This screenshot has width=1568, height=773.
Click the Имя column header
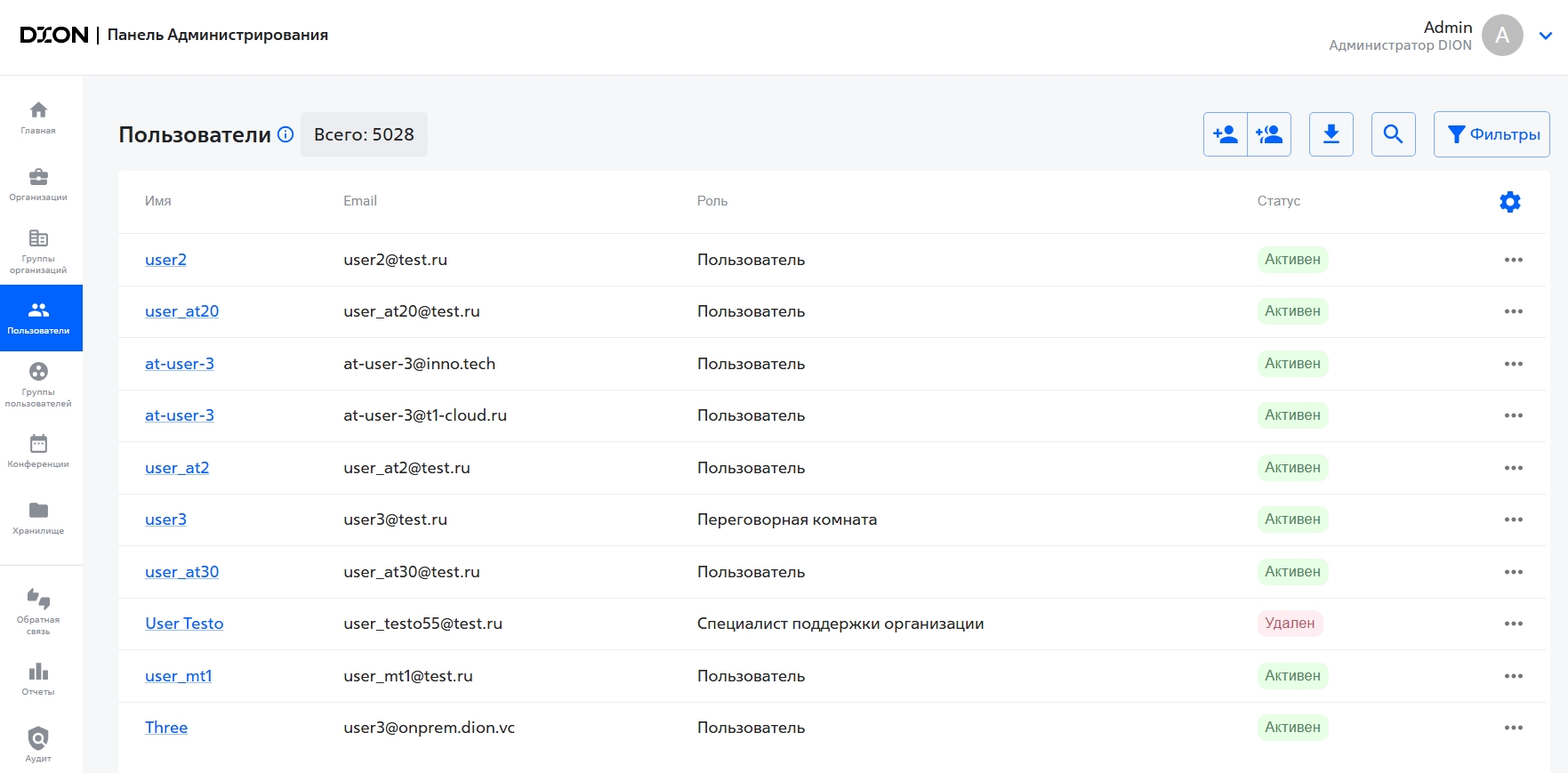(158, 201)
